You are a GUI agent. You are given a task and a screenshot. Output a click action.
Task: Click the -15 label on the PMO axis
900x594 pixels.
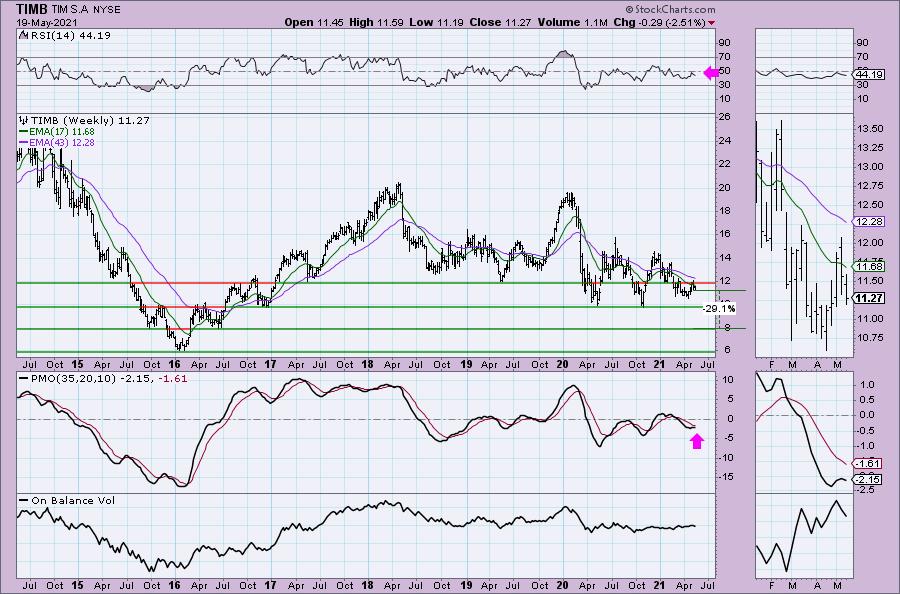pyautogui.click(x=726, y=476)
